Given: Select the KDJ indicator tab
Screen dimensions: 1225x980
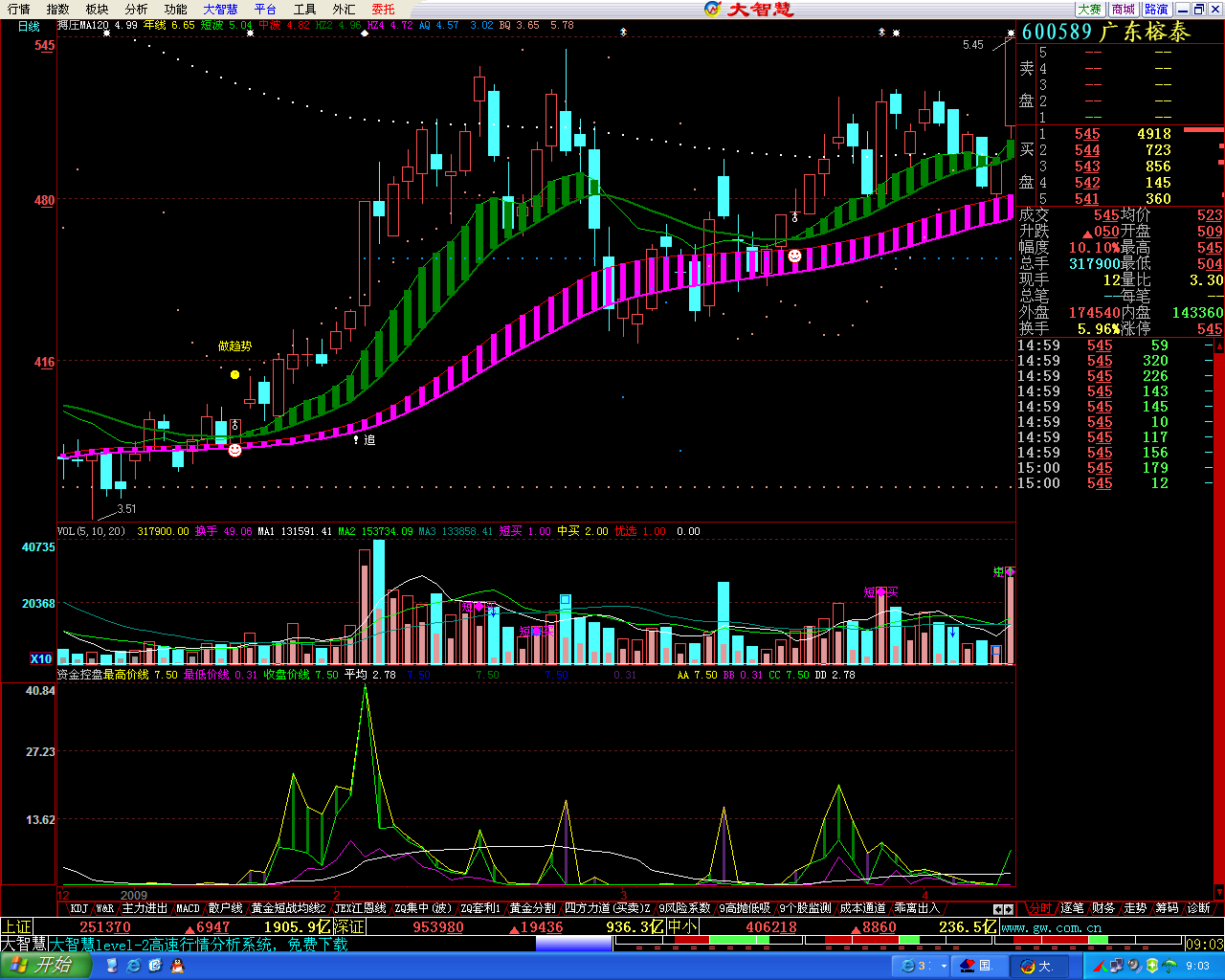Looking at the screenshot, I should click(x=78, y=908).
